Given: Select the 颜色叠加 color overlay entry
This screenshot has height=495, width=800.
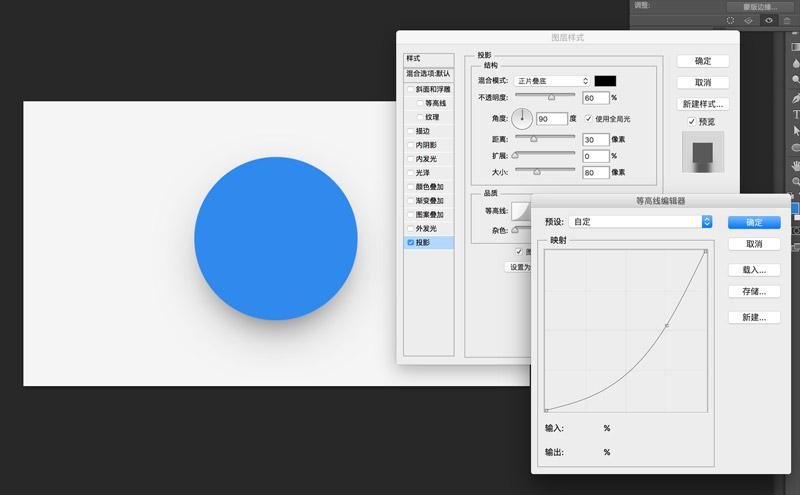Looking at the screenshot, I should click(x=429, y=187).
